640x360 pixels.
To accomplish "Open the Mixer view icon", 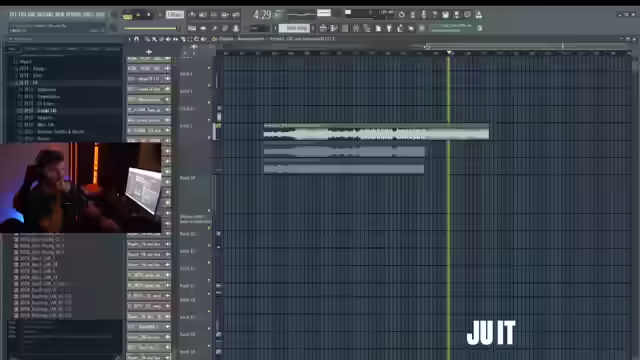I will [x=356, y=28].
